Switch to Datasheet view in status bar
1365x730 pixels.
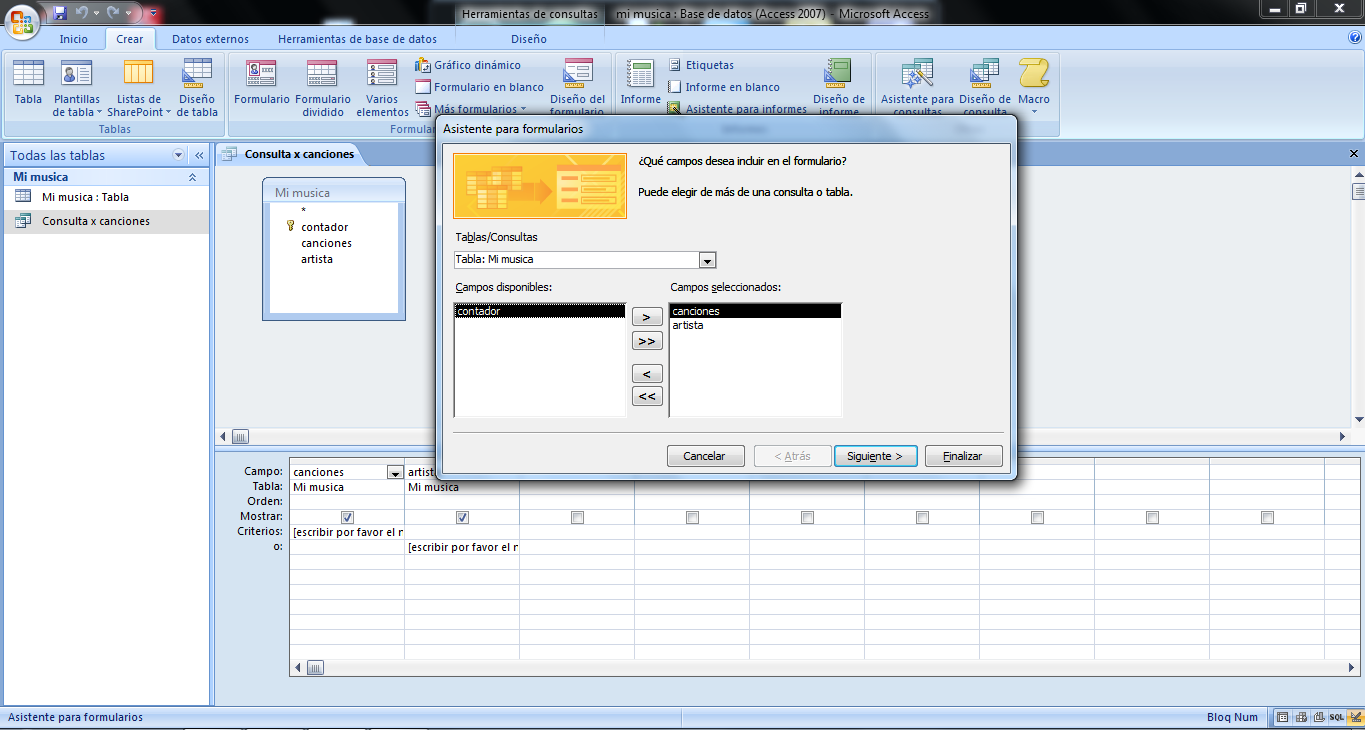click(x=1283, y=717)
